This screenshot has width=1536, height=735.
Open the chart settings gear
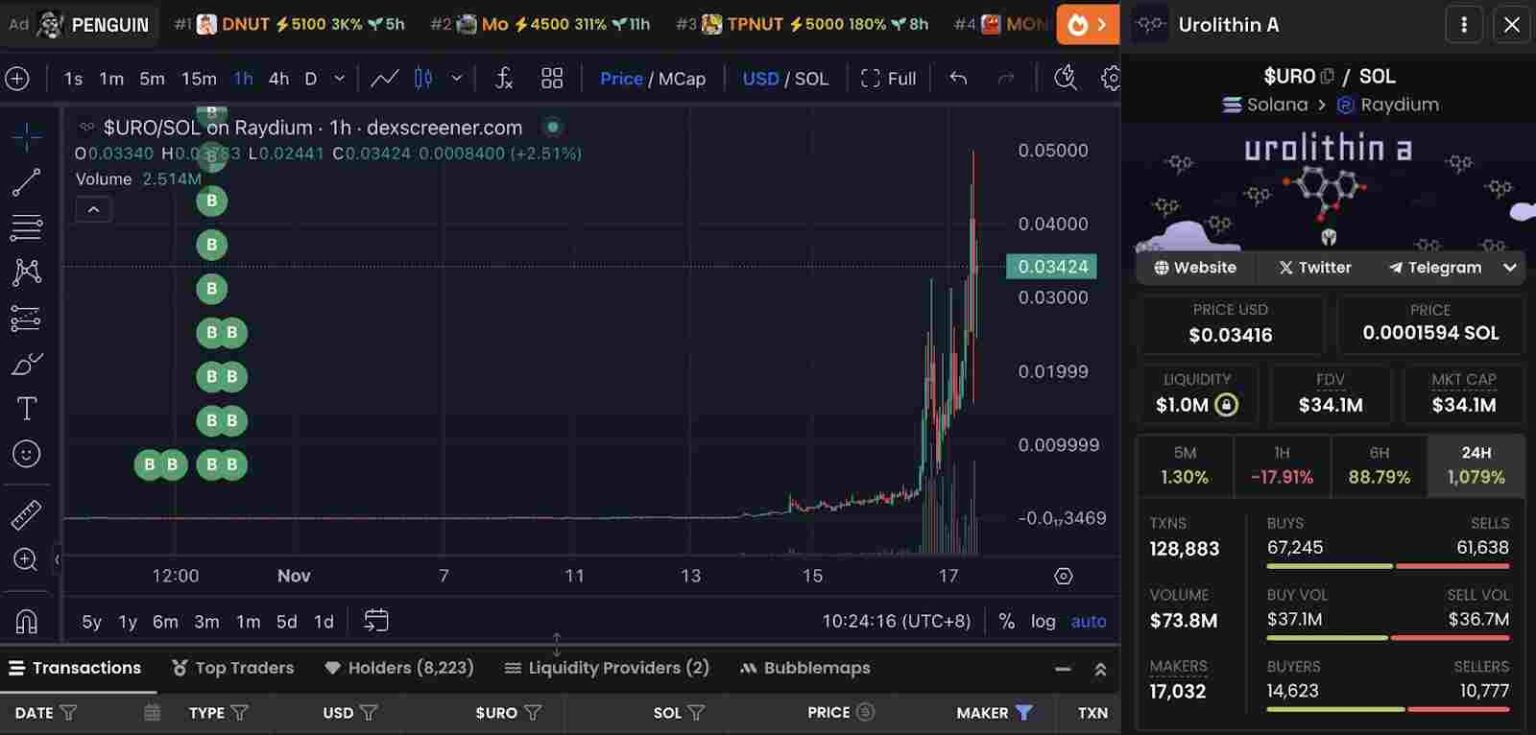[x=1109, y=78]
